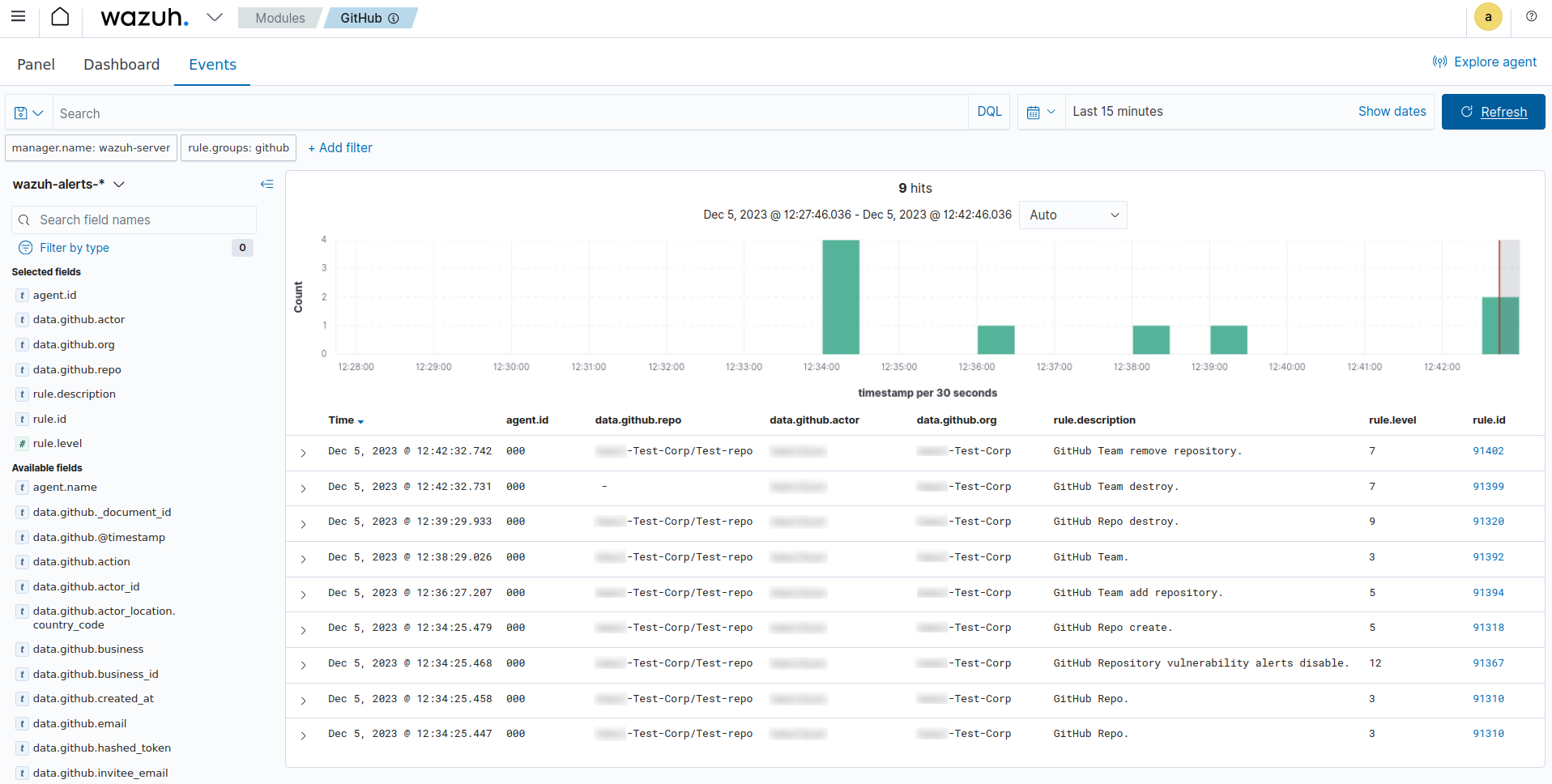
Task: Open the hamburger navigation menu
Action: [18, 16]
